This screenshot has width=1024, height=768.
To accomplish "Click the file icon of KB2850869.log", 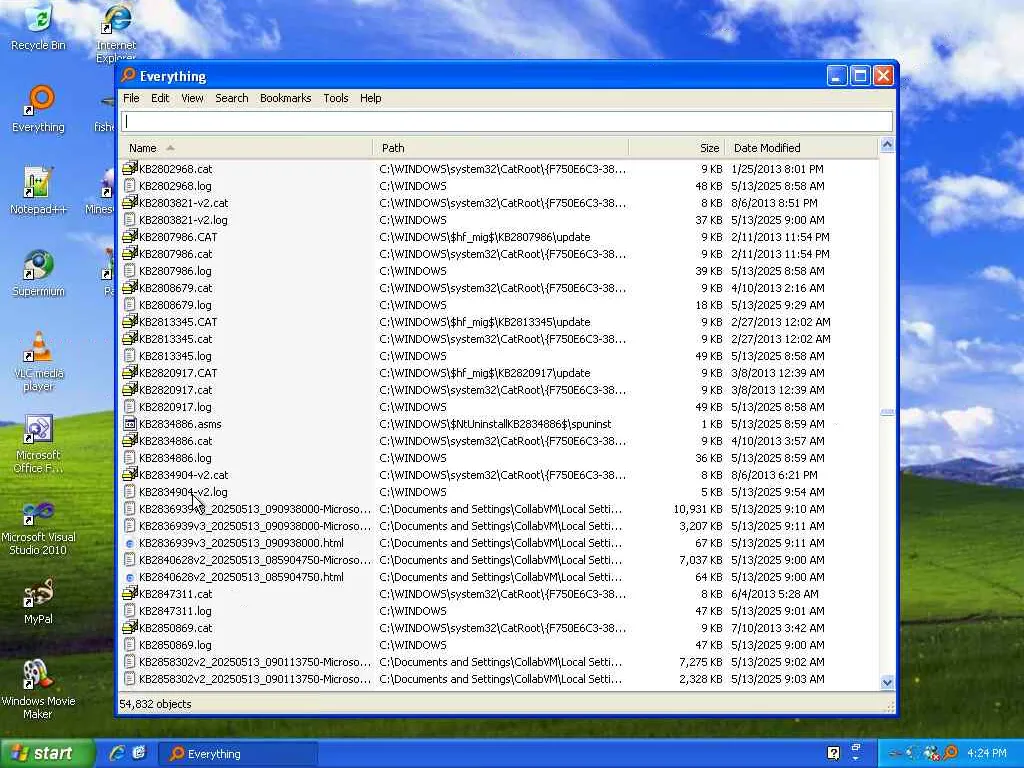I will (130, 645).
